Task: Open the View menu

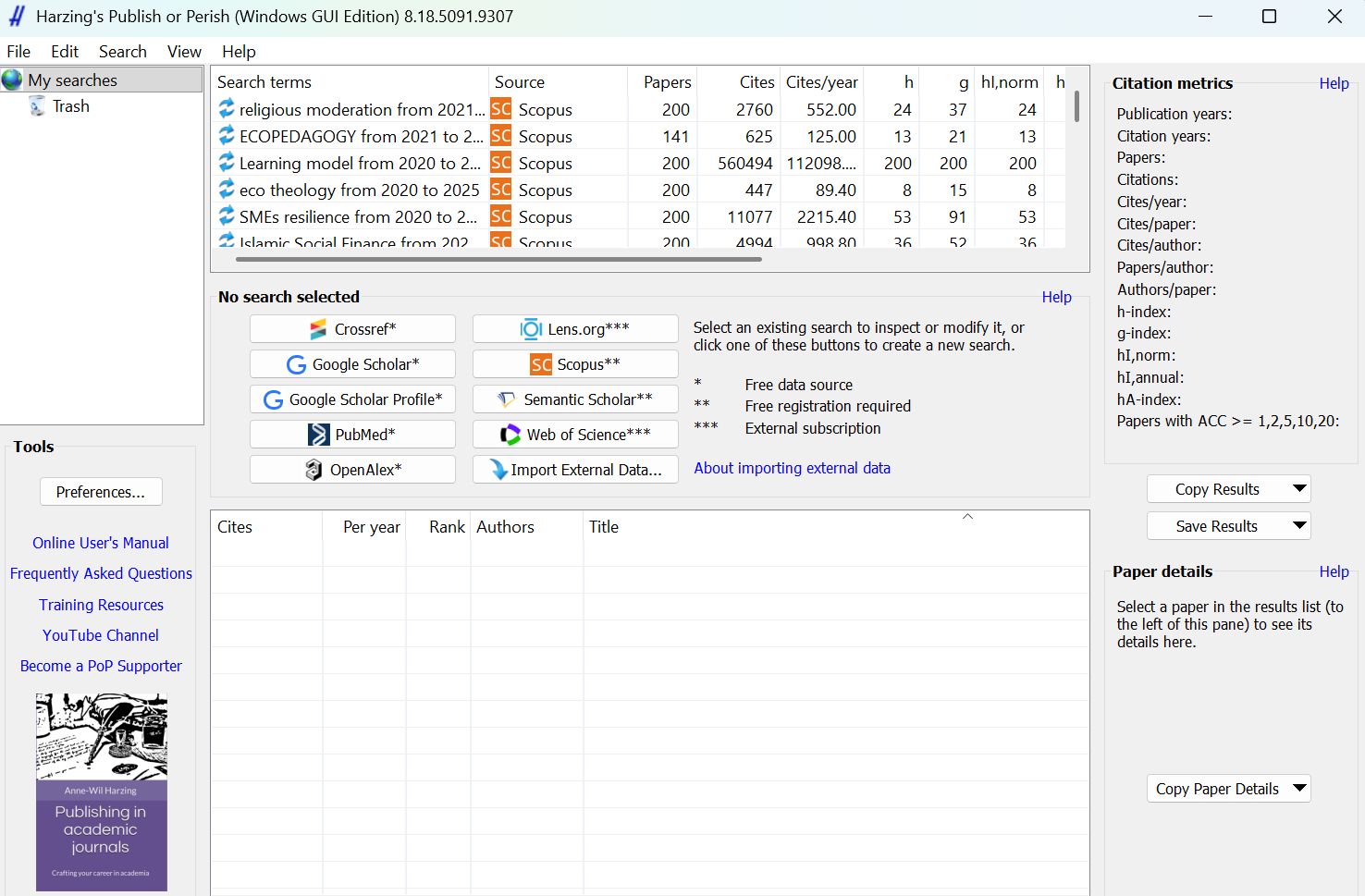Action: point(184,52)
